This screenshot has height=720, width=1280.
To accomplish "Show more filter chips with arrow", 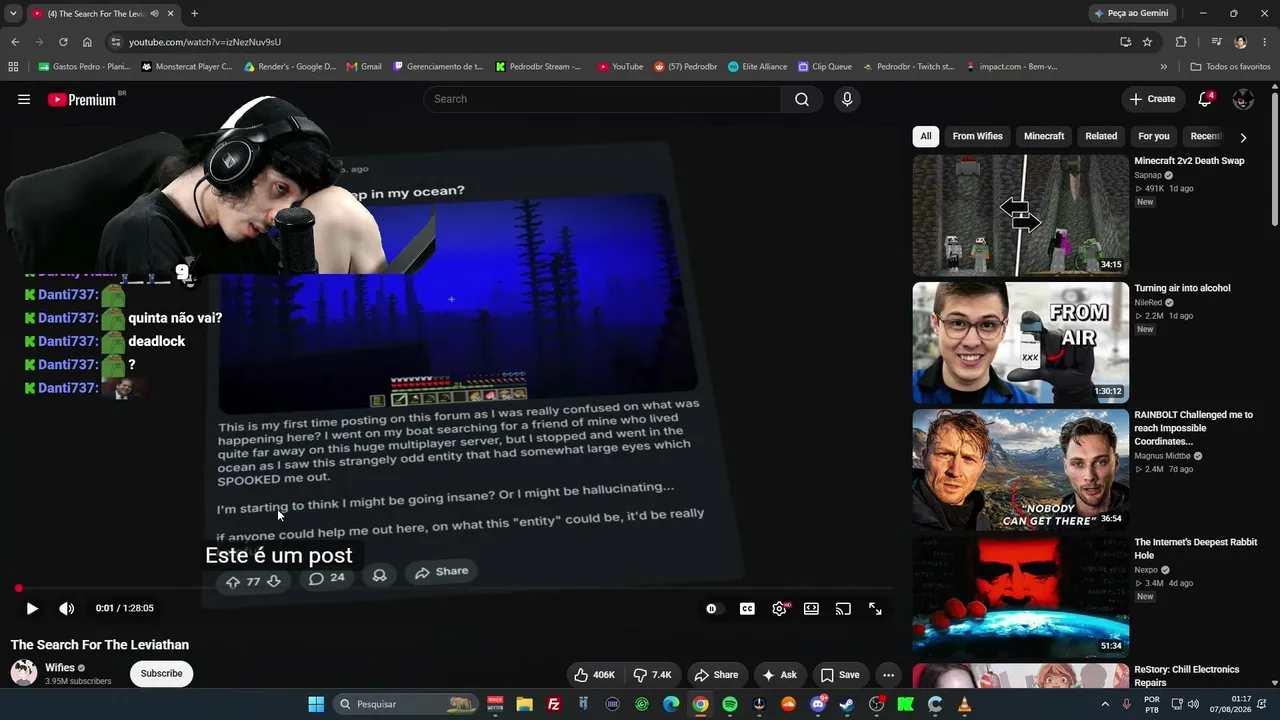I will (1243, 137).
